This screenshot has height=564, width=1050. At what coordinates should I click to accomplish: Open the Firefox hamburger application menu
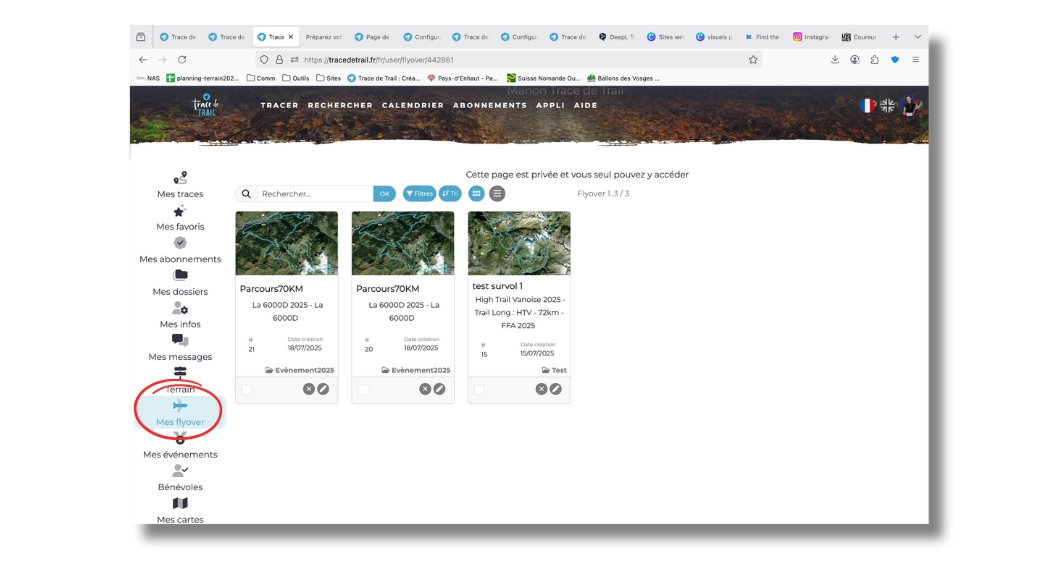[x=915, y=60]
